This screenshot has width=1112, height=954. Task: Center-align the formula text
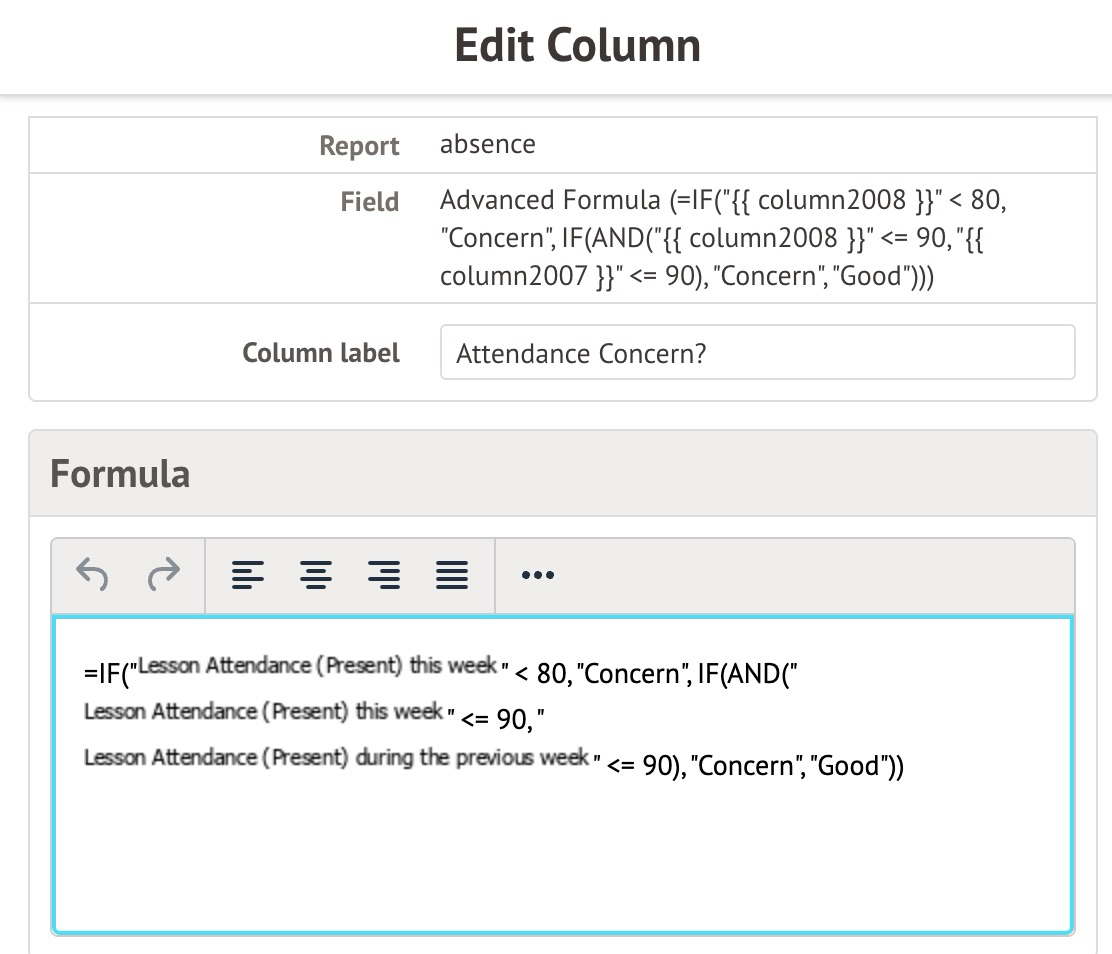[316, 575]
